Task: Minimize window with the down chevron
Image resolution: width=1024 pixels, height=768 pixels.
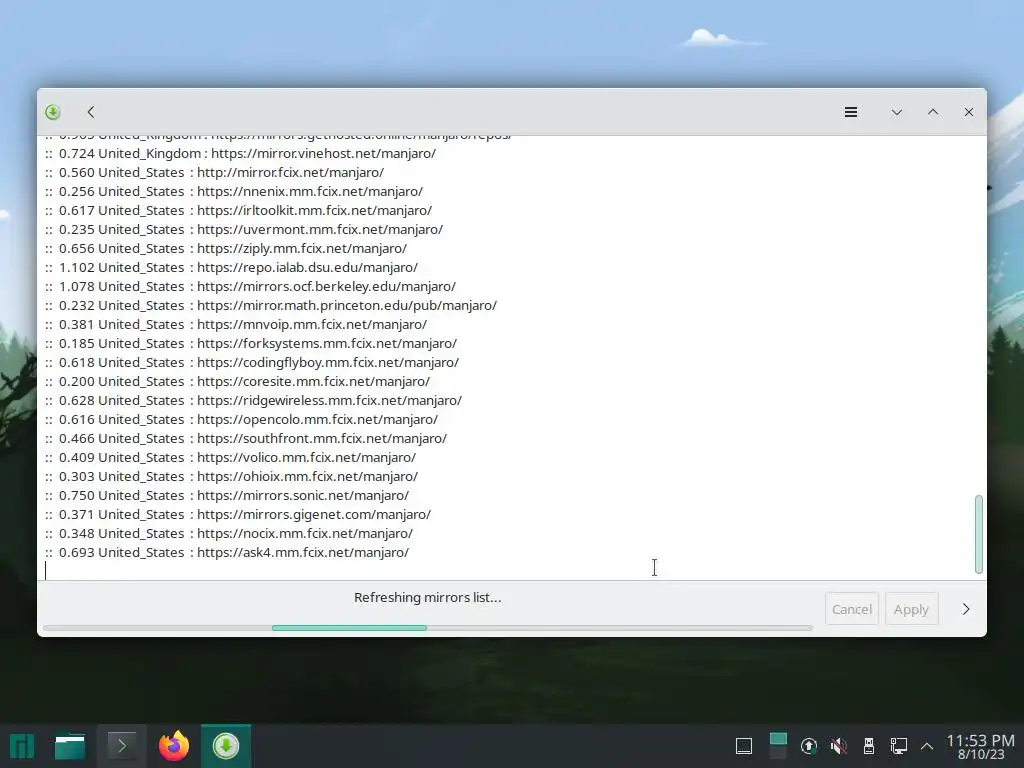Action: point(897,112)
